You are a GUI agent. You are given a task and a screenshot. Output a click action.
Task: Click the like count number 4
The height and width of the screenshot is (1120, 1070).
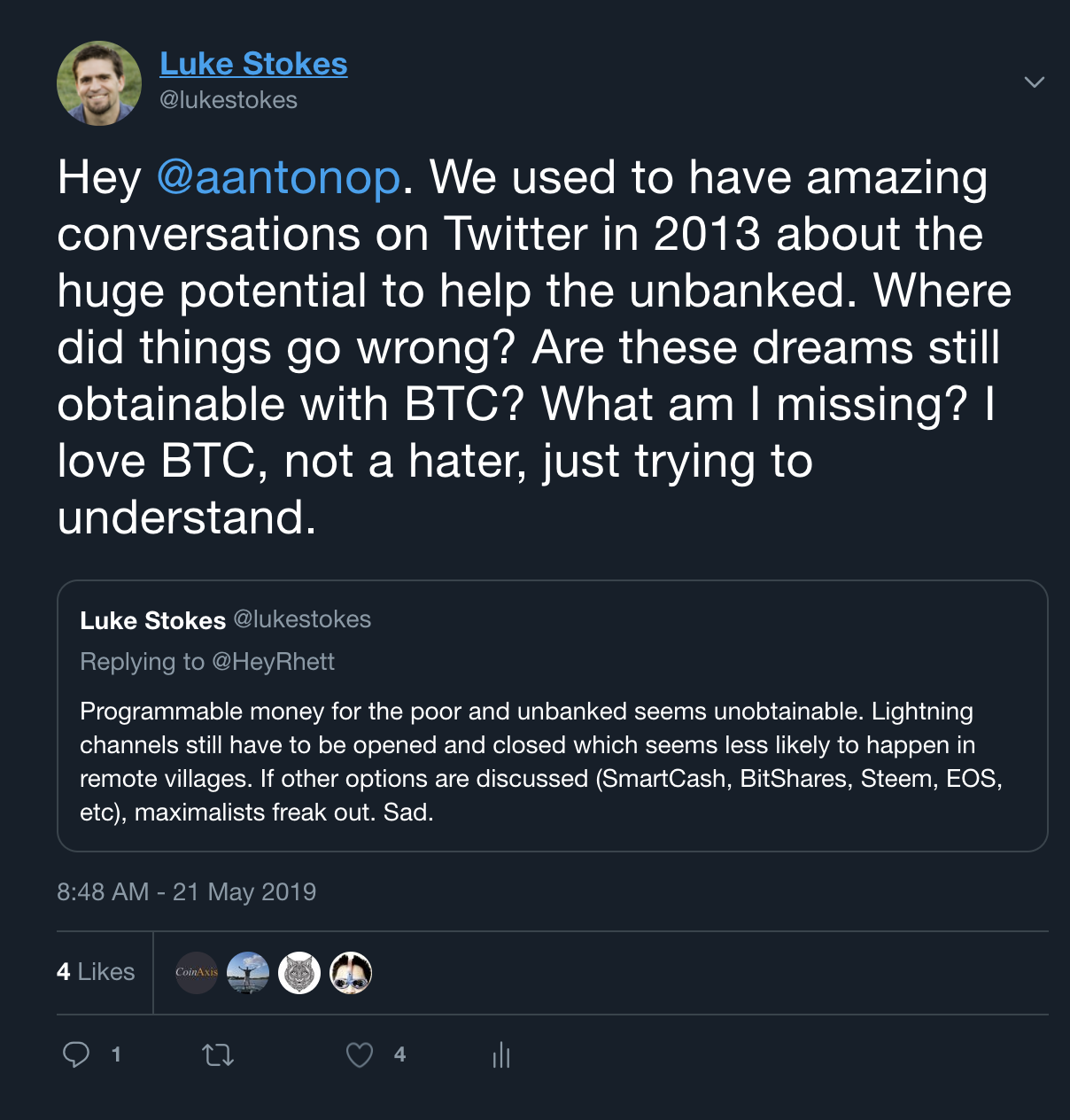coord(399,1054)
